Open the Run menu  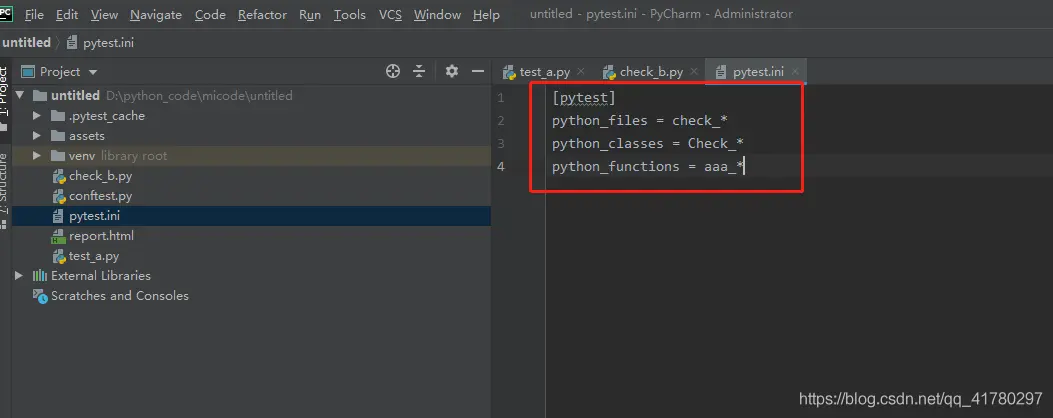[x=310, y=14]
